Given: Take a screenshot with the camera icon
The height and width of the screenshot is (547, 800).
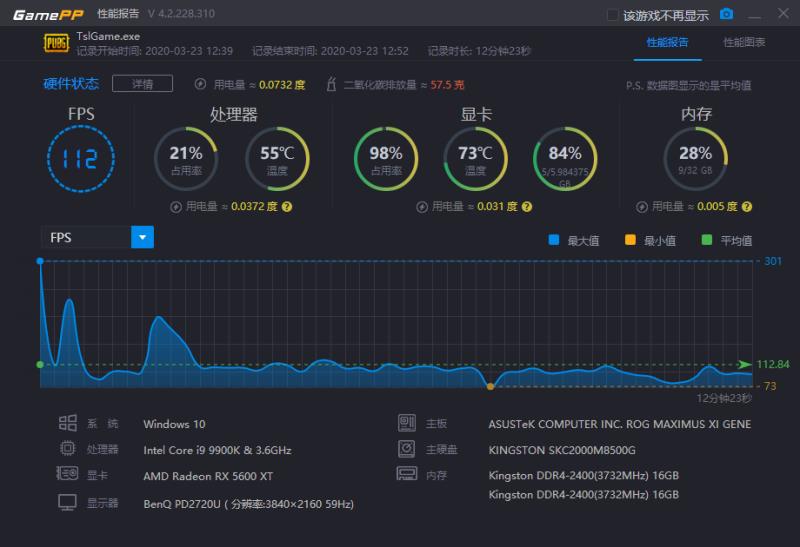Looking at the screenshot, I should (x=727, y=14).
